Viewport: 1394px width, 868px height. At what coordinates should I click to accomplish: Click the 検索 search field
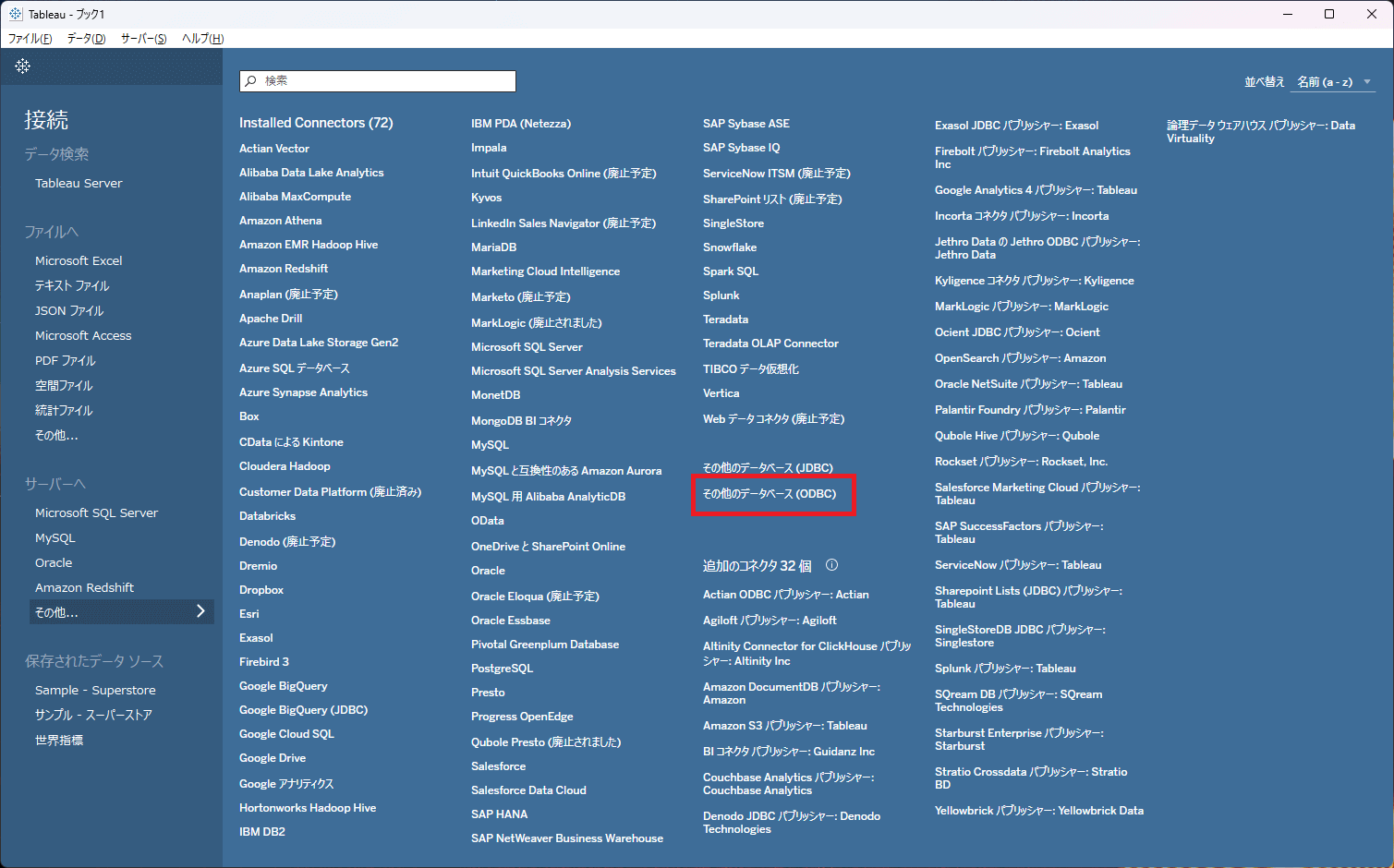[378, 81]
